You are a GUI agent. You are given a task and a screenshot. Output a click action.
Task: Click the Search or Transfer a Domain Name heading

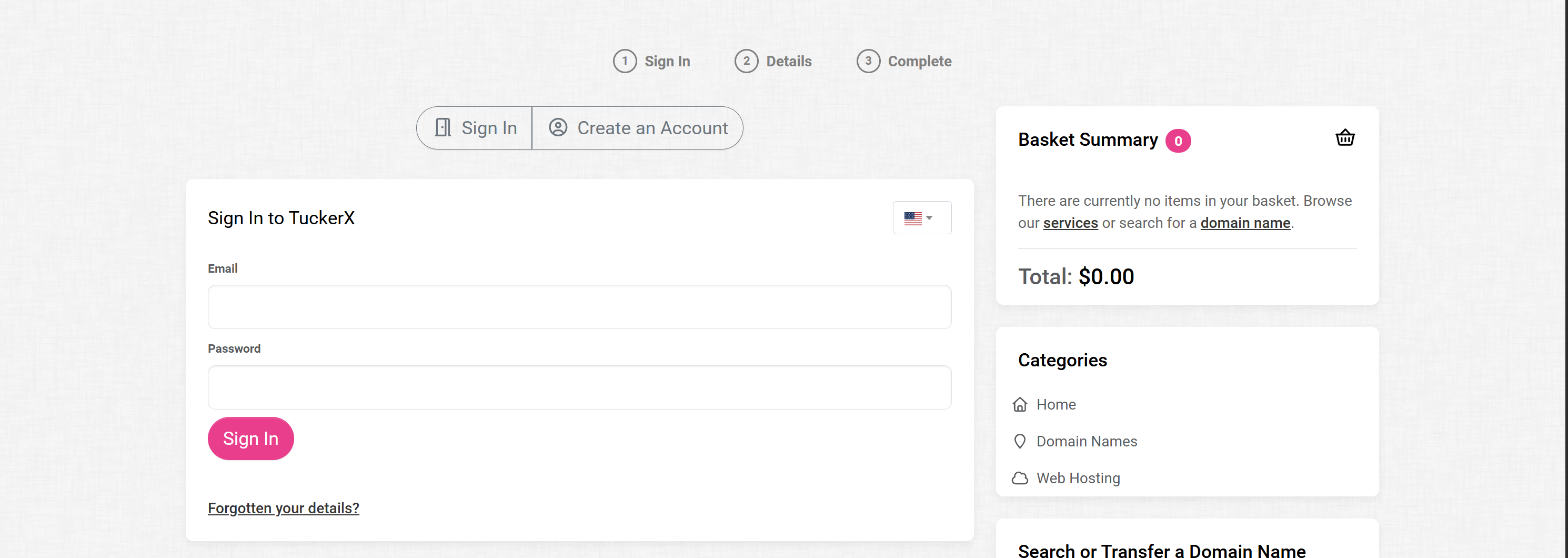click(x=1161, y=550)
